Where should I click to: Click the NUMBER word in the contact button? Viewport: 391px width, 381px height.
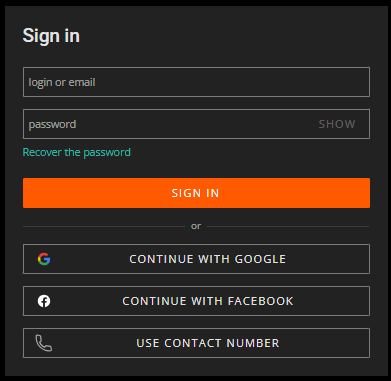(x=253, y=343)
